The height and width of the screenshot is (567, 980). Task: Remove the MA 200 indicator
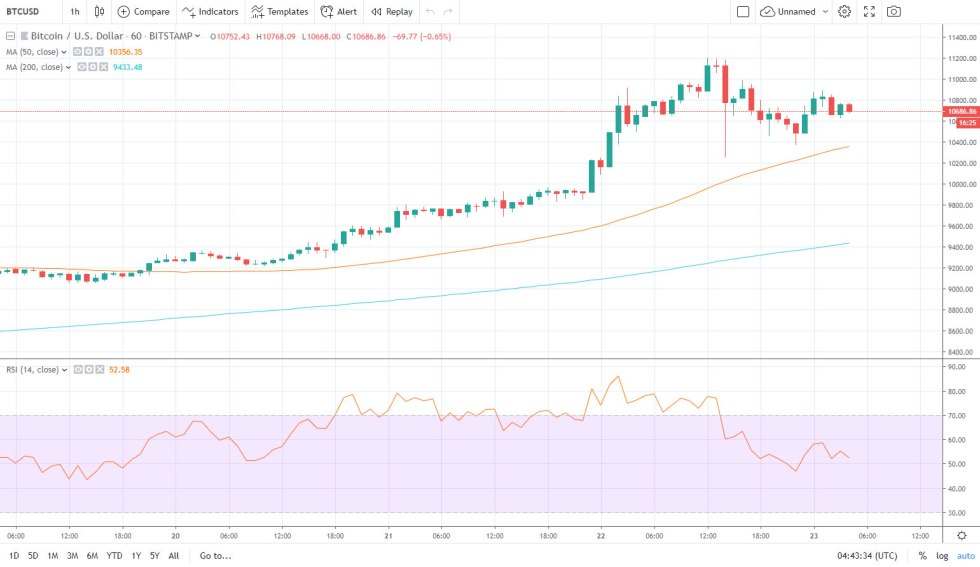click(x=103, y=67)
